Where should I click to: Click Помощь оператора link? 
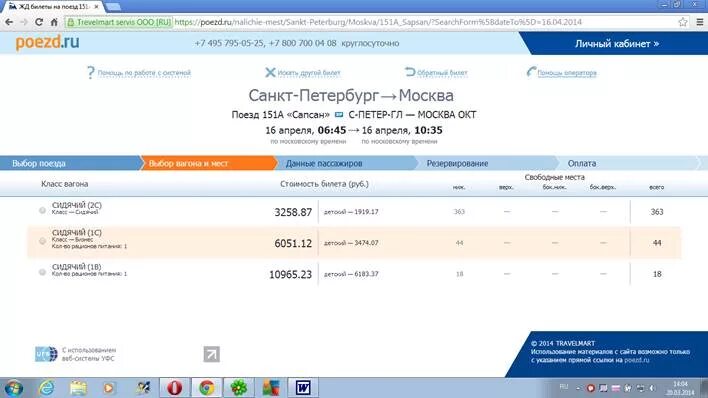tap(567, 73)
